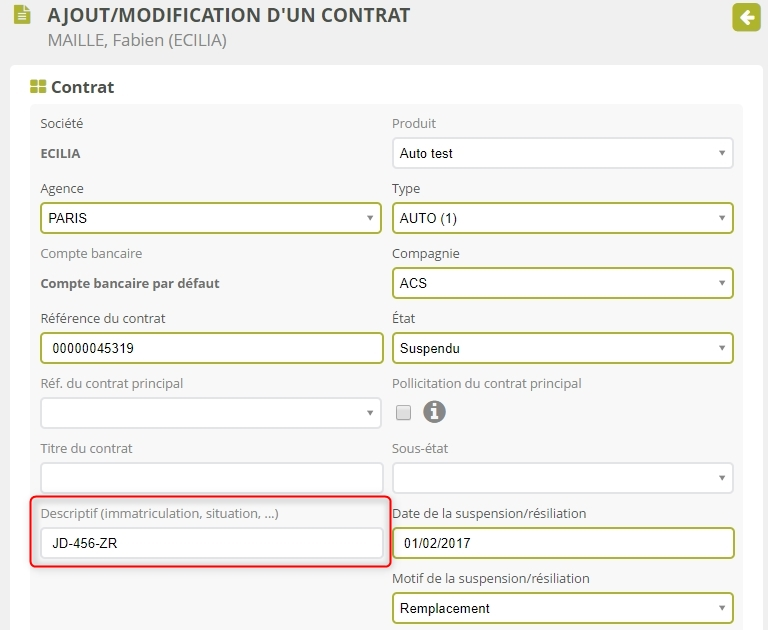Click the Descriptif field containing JD-456-ZR
The image size is (768, 630).
coord(211,543)
